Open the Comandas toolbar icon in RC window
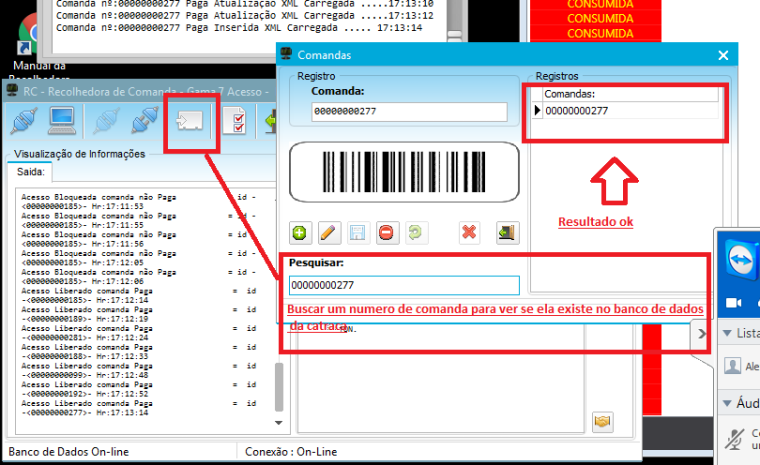 pos(190,121)
